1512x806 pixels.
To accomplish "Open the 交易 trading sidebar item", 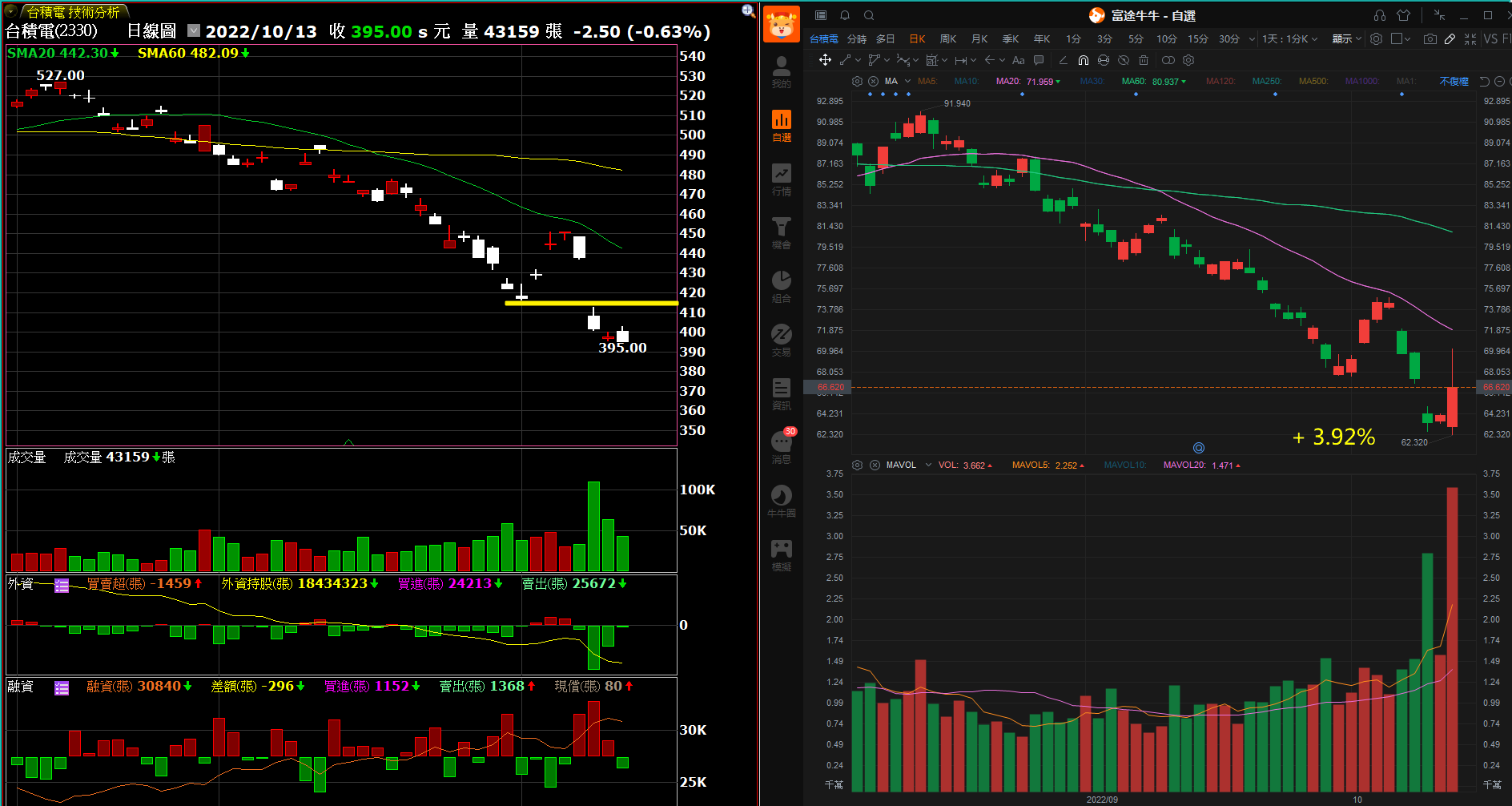I will pyautogui.click(x=782, y=341).
